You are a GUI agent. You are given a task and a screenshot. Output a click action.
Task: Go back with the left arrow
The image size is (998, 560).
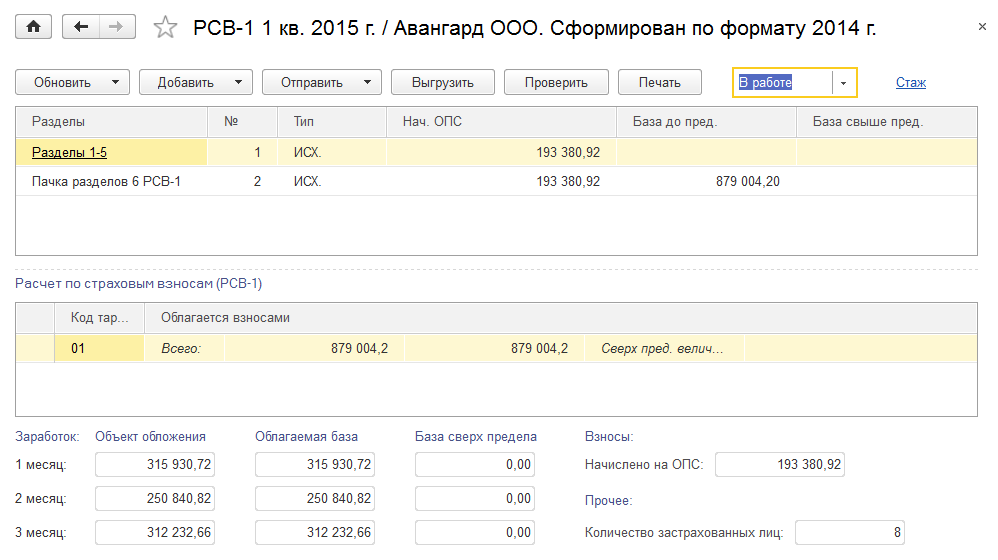tap(81, 27)
